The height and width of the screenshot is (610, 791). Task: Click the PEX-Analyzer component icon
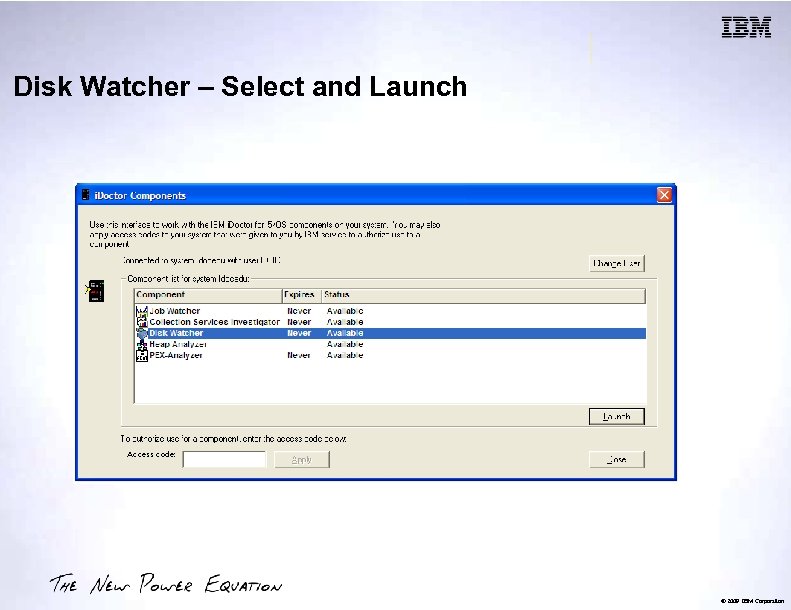point(142,355)
